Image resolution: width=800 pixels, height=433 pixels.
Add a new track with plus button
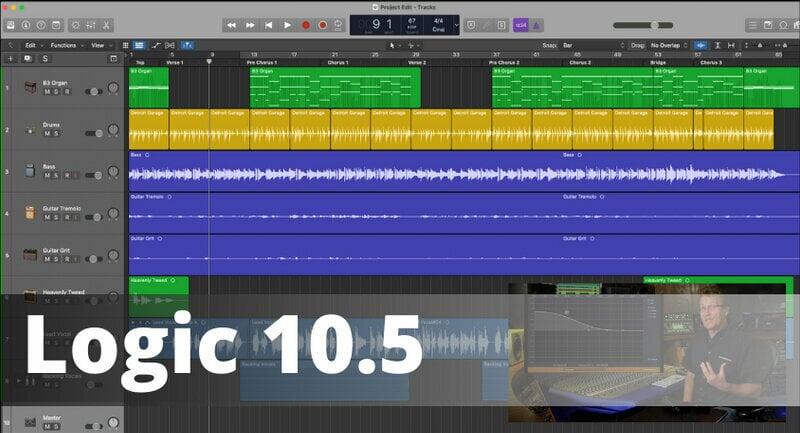10,59
